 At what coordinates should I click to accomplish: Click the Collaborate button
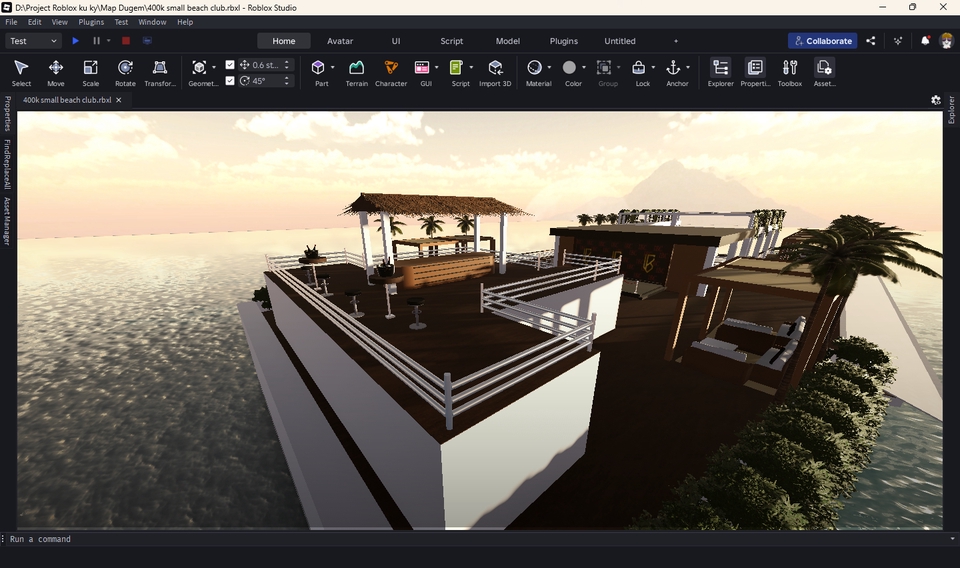pos(822,41)
